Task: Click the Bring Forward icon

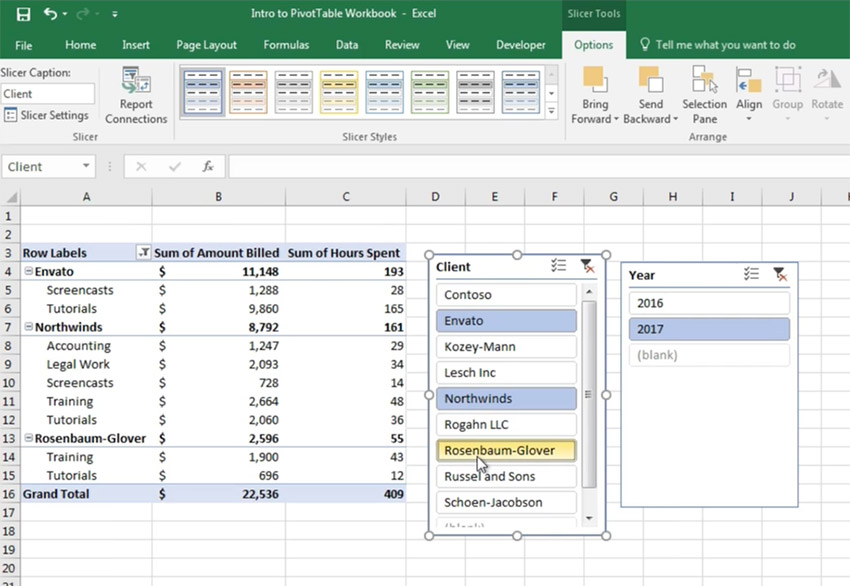Action: pos(594,81)
